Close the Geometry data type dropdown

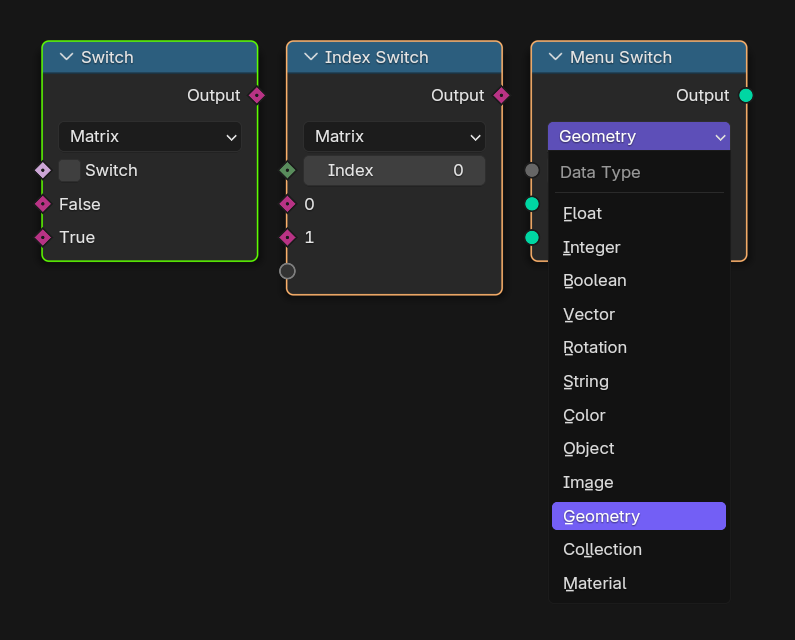(x=639, y=136)
